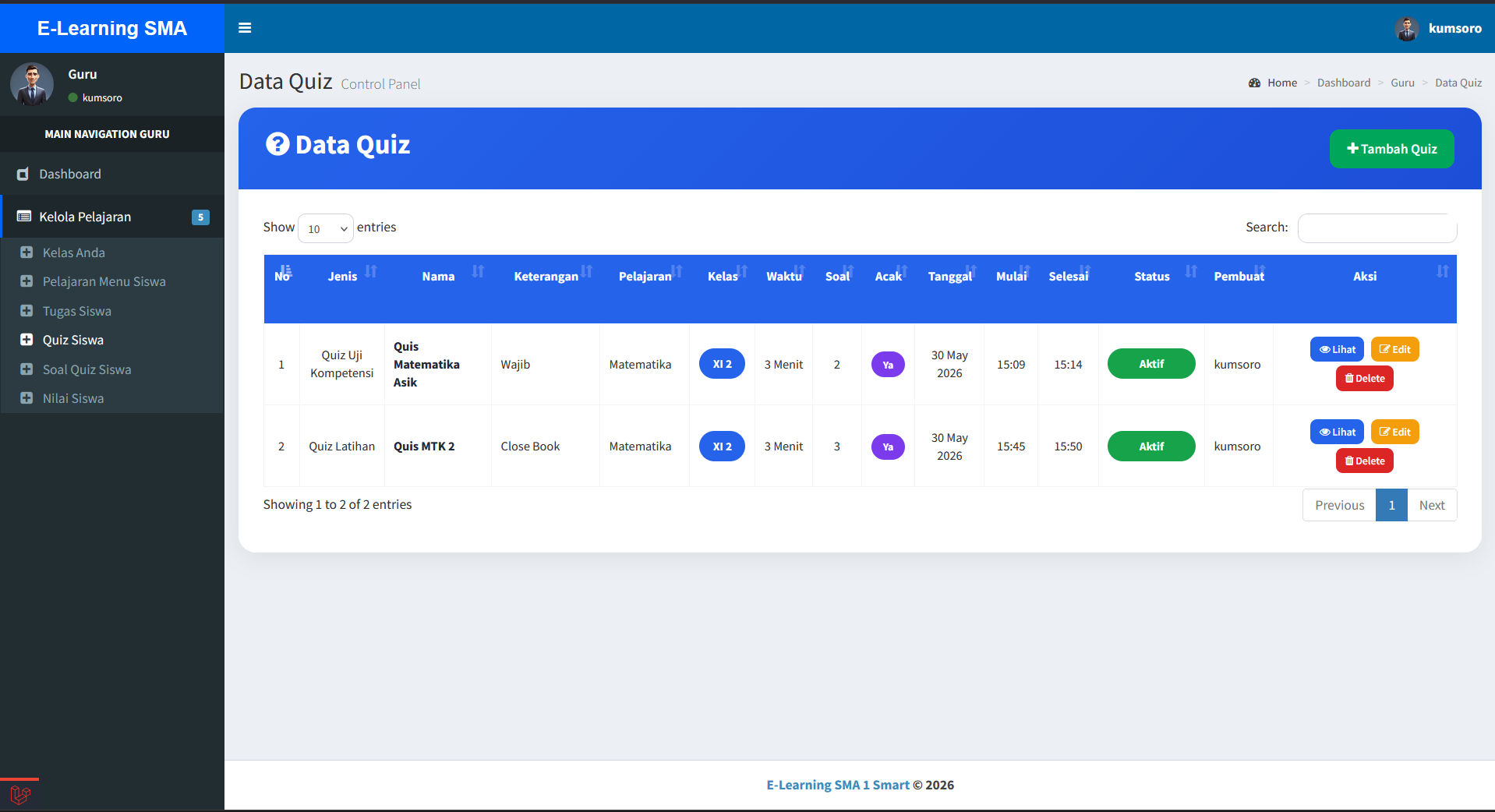This screenshot has height=812, width=1495.
Task: Click the plus icon beside Nilai Siswa
Action: click(27, 398)
